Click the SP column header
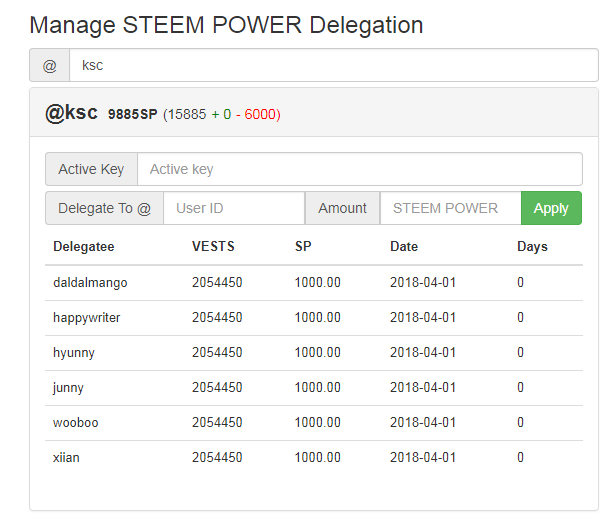This screenshot has width=616, height=521. tap(303, 246)
